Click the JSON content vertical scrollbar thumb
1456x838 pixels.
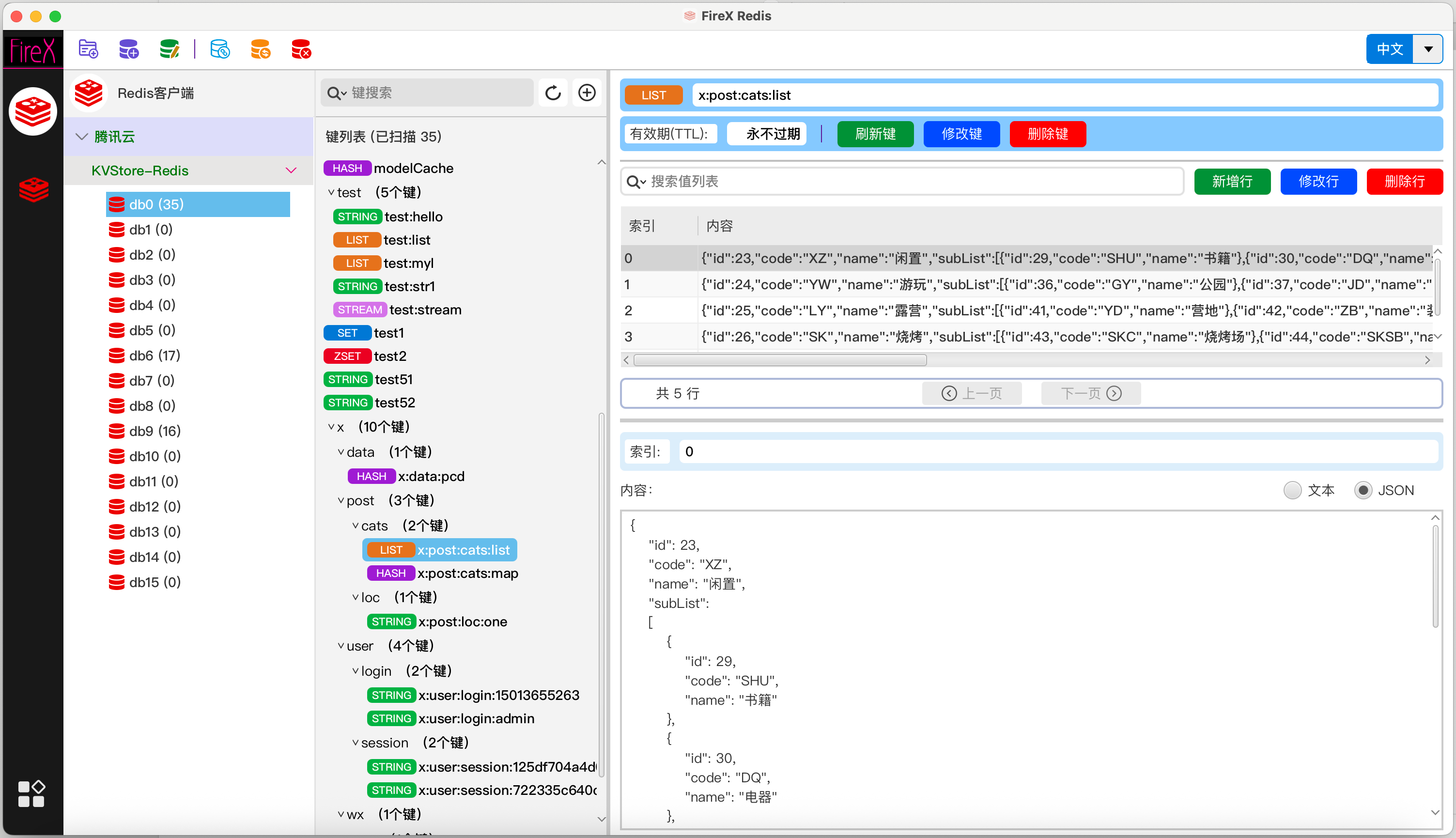[x=1435, y=575]
